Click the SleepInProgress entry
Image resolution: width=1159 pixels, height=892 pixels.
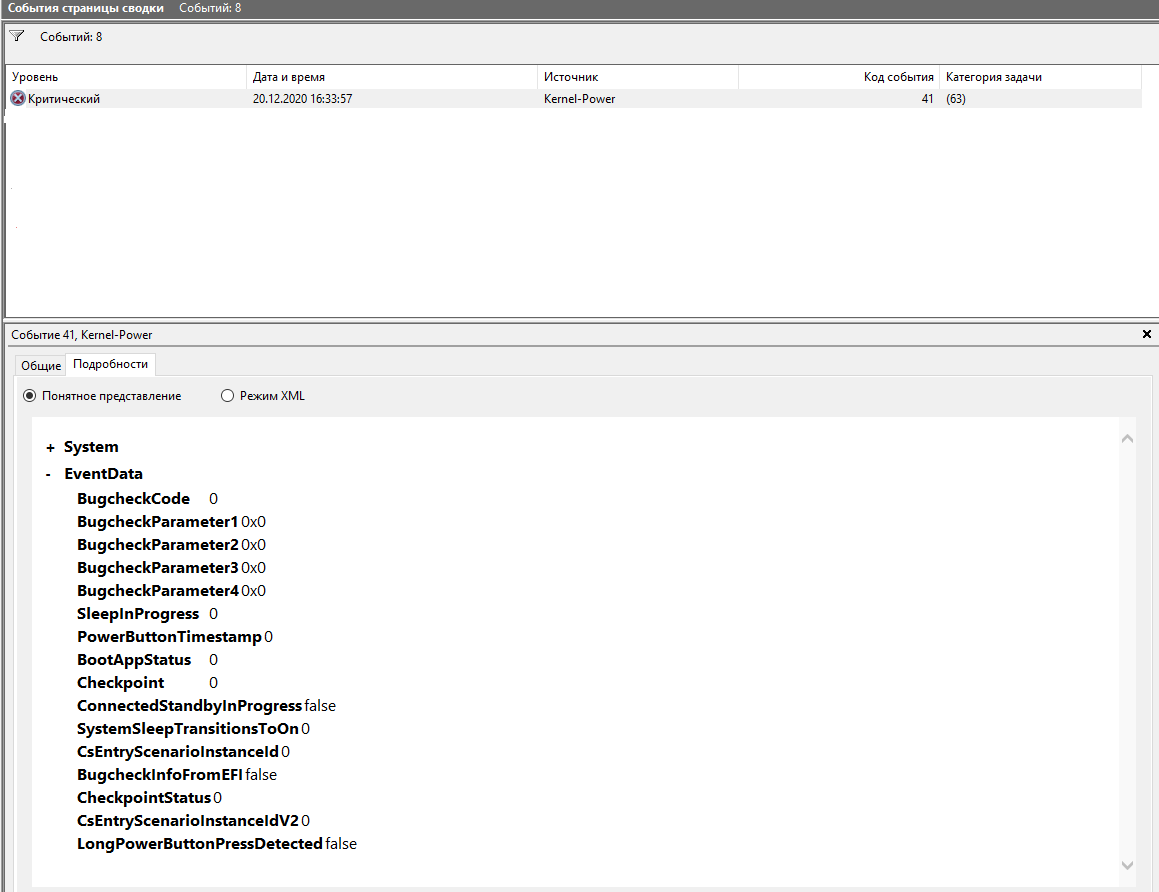(147, 613)
